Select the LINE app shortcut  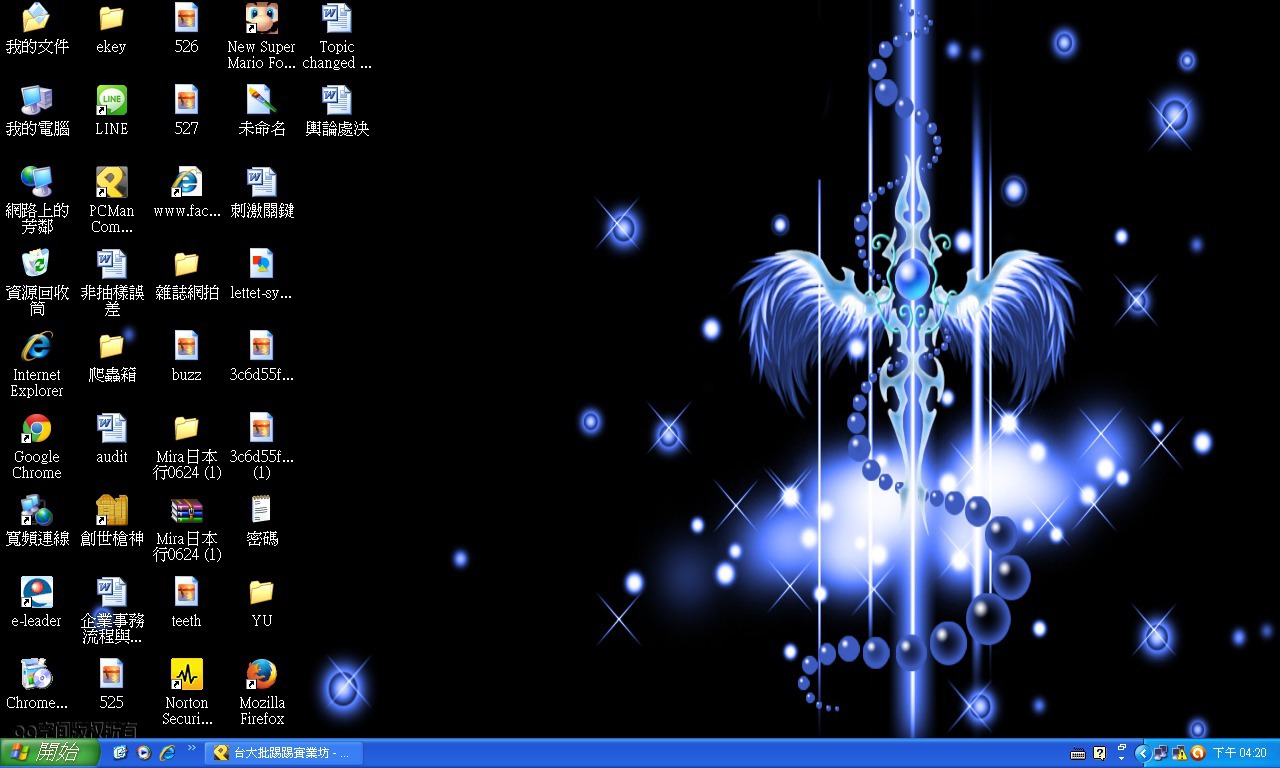(112, 100)
